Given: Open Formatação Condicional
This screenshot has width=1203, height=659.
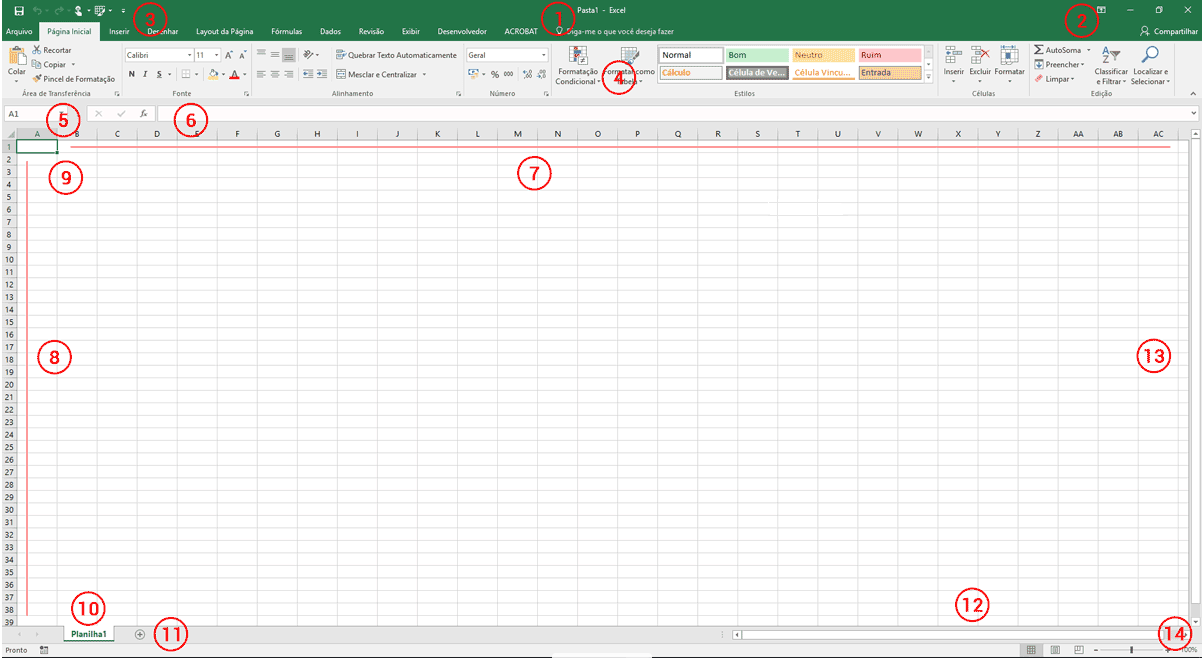Looking at the screenshot, I should pyautogui.click(x=577, y=65).
